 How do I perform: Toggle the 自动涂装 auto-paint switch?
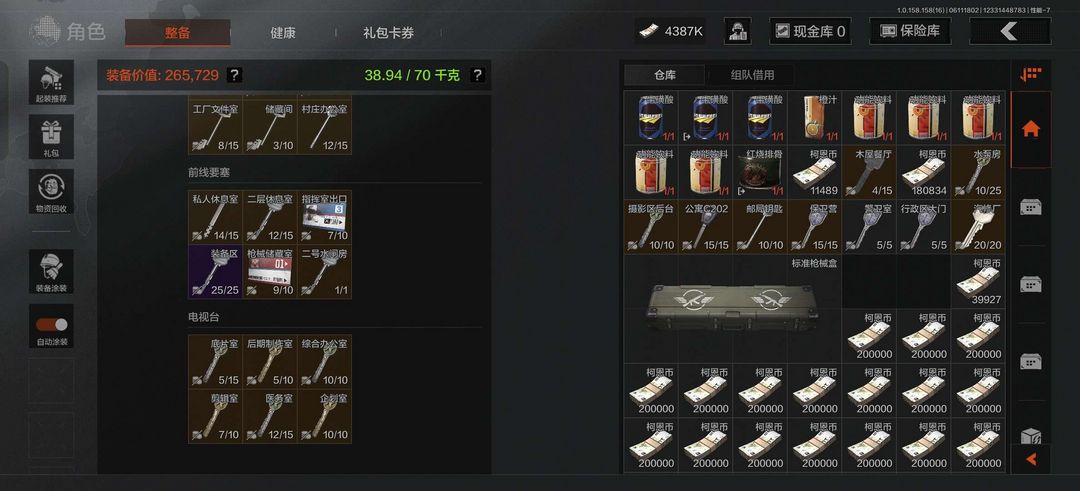point(51,326)
